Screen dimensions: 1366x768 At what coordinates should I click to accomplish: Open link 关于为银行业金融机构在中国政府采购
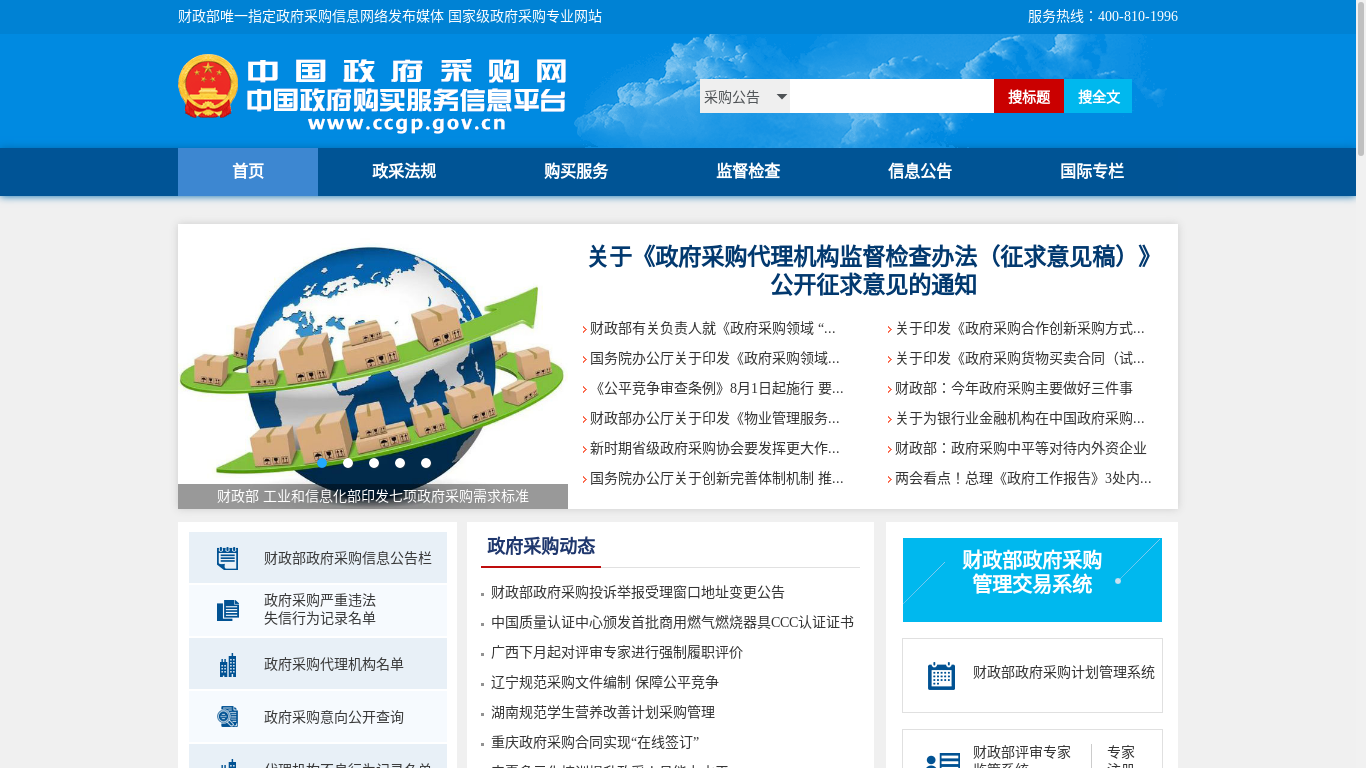click(1019, 418)
